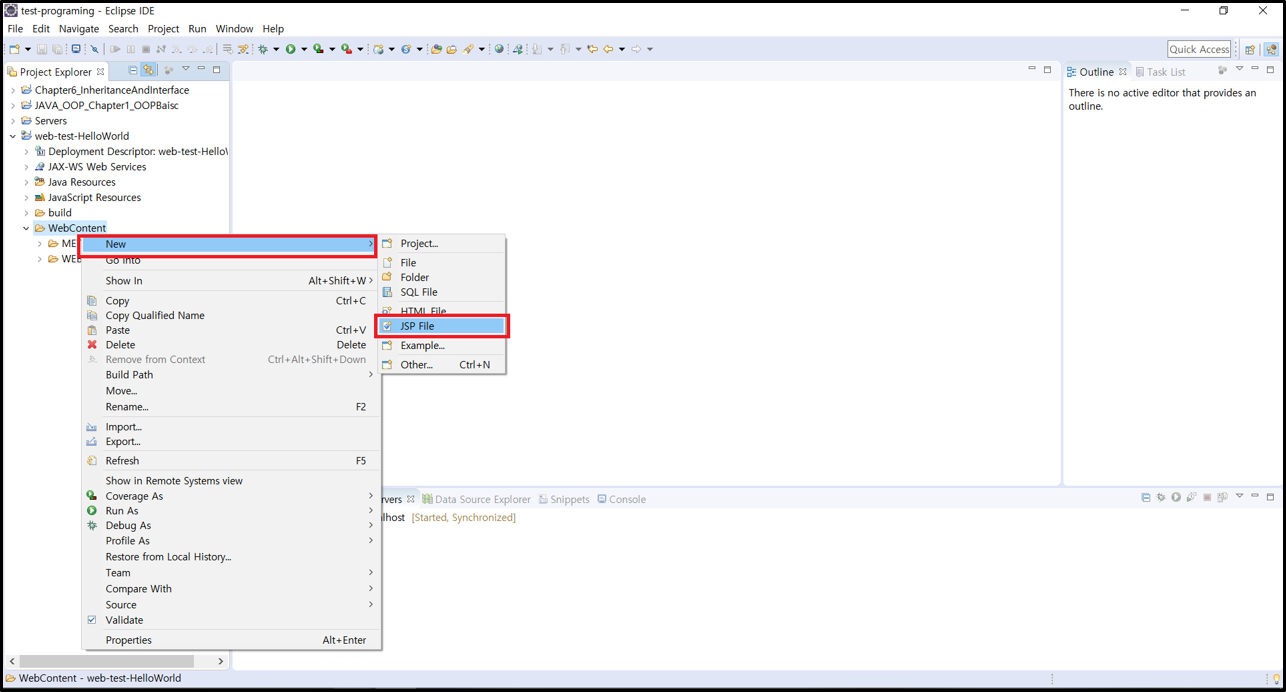Switch to the Snippets tab
The image size is (1286, 692).
click(x=564, y=499)
